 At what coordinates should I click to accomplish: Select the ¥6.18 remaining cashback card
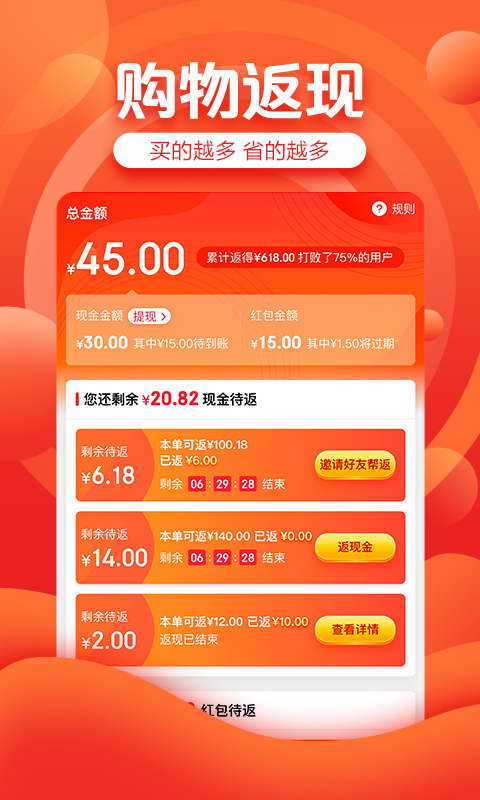click(x=240, y=465)
